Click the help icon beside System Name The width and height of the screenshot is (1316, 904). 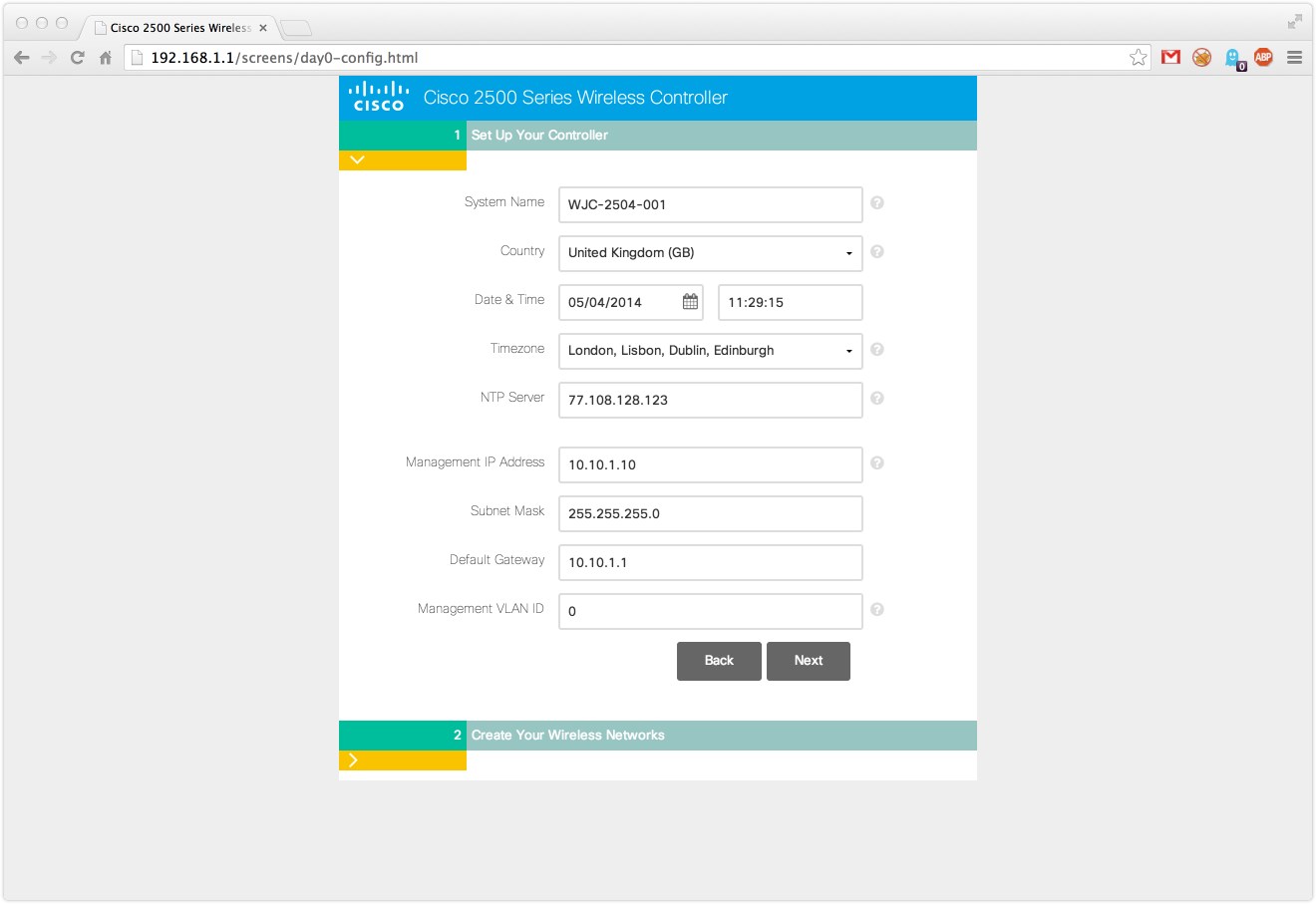[x=877, y=202]
